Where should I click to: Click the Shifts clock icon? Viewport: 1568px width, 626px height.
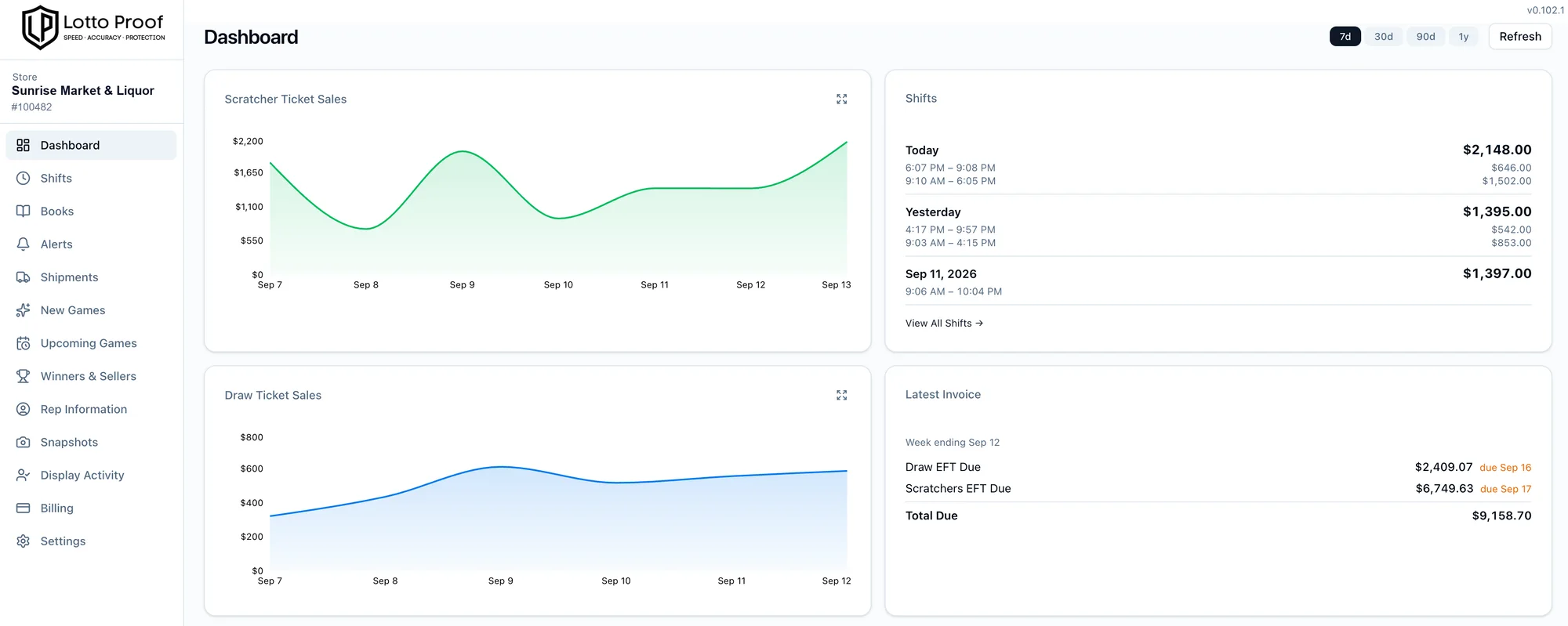(x=24, y=178)
